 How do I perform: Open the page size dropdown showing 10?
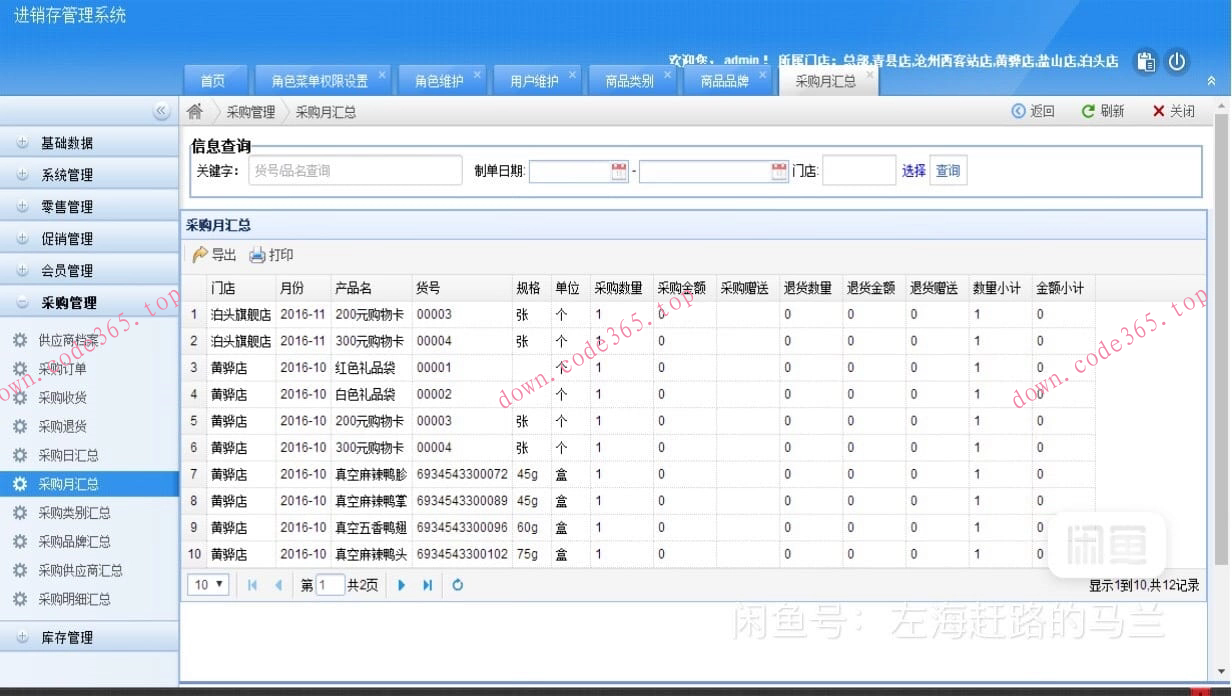click(207, 584)
